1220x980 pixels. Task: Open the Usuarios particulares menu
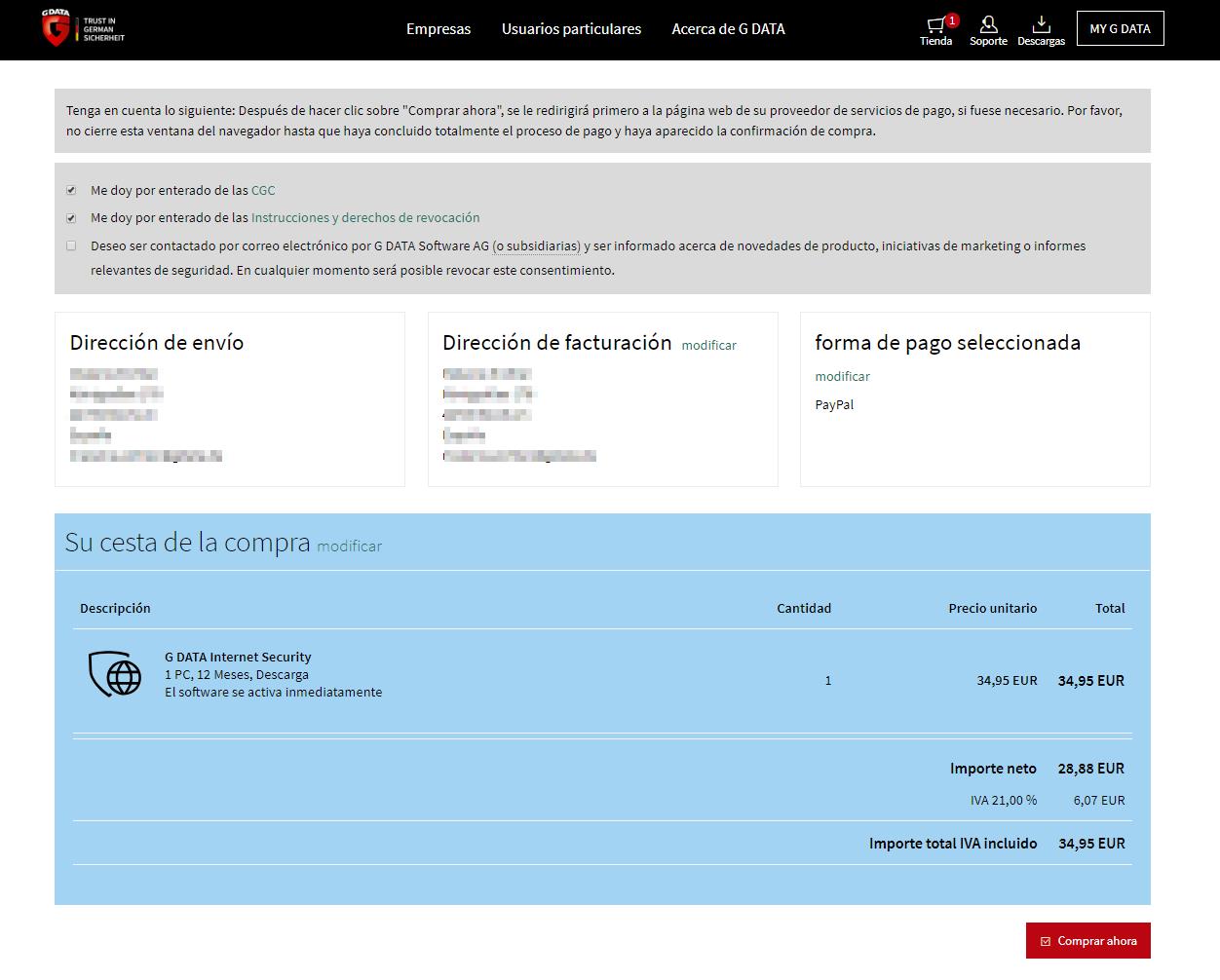pyautogui.click(x=571, y=29)
